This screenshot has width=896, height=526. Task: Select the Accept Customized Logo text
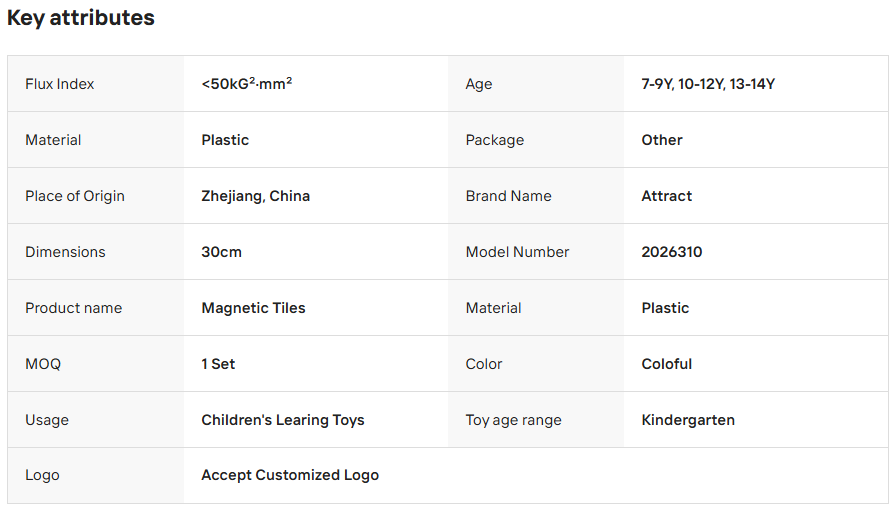click(x=289, y=475)
